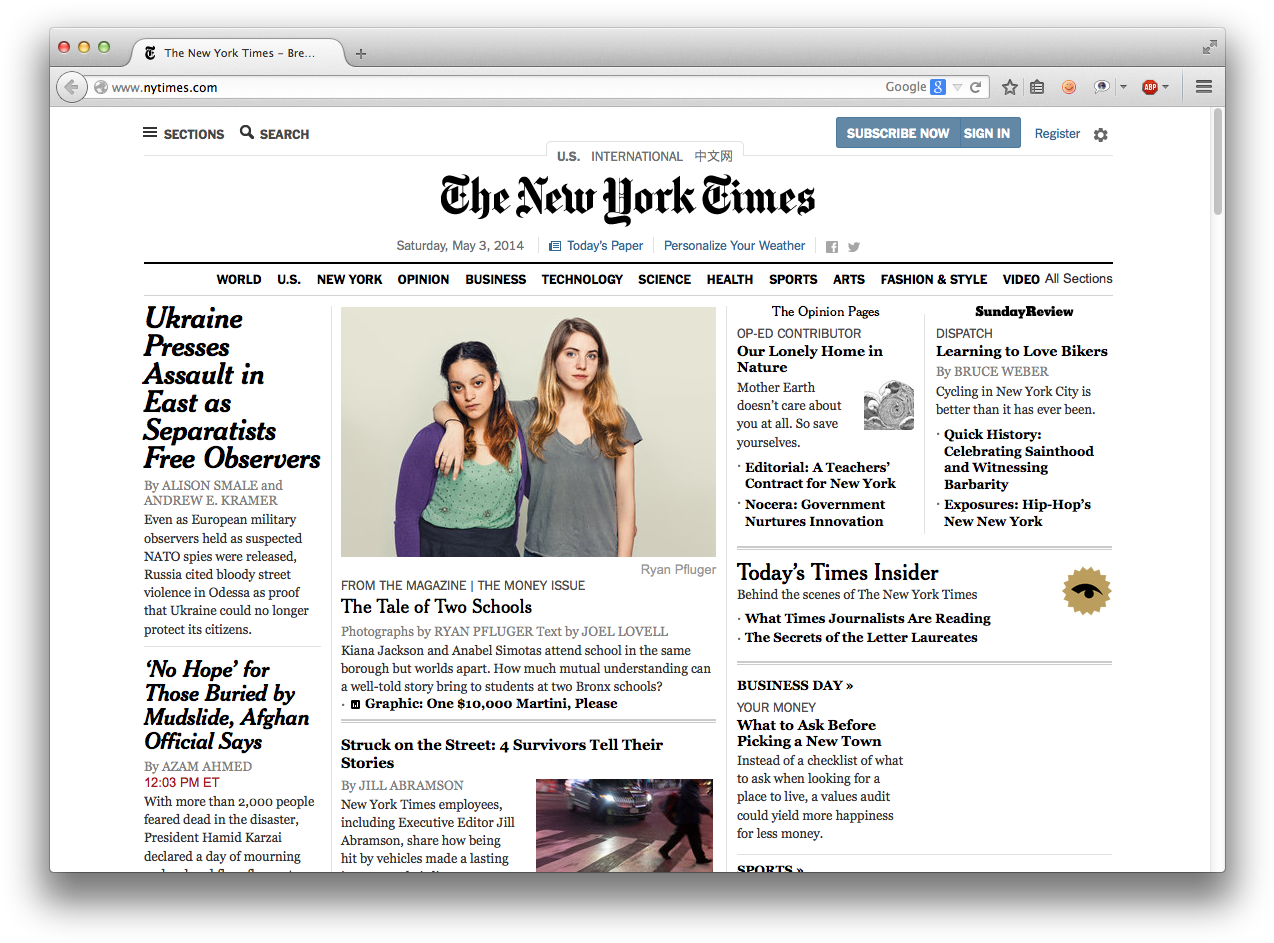
Task: Reload page with refresh icon
Action: click(x=975, y=87)
